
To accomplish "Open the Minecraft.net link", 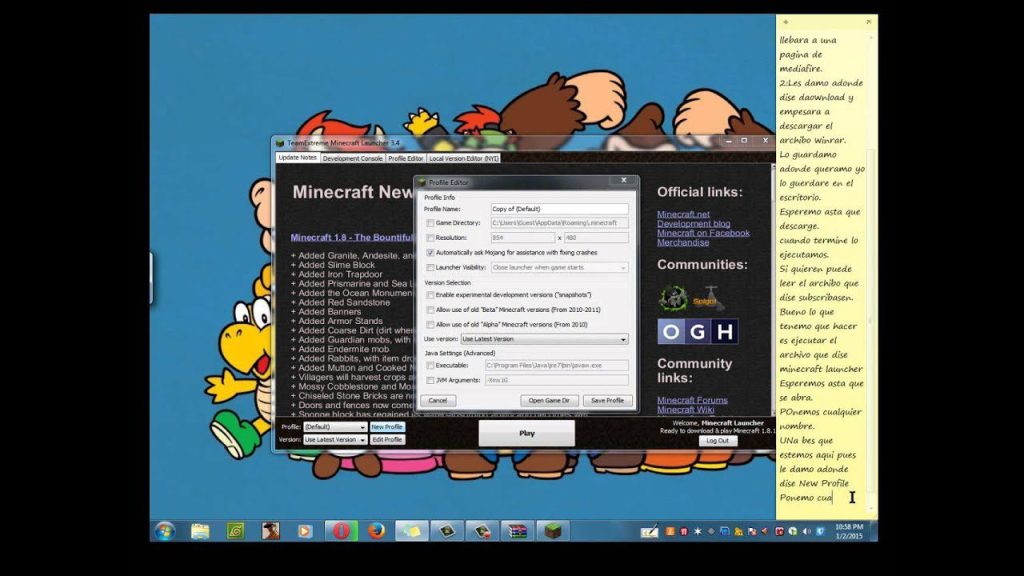I will tap(682, 213).
